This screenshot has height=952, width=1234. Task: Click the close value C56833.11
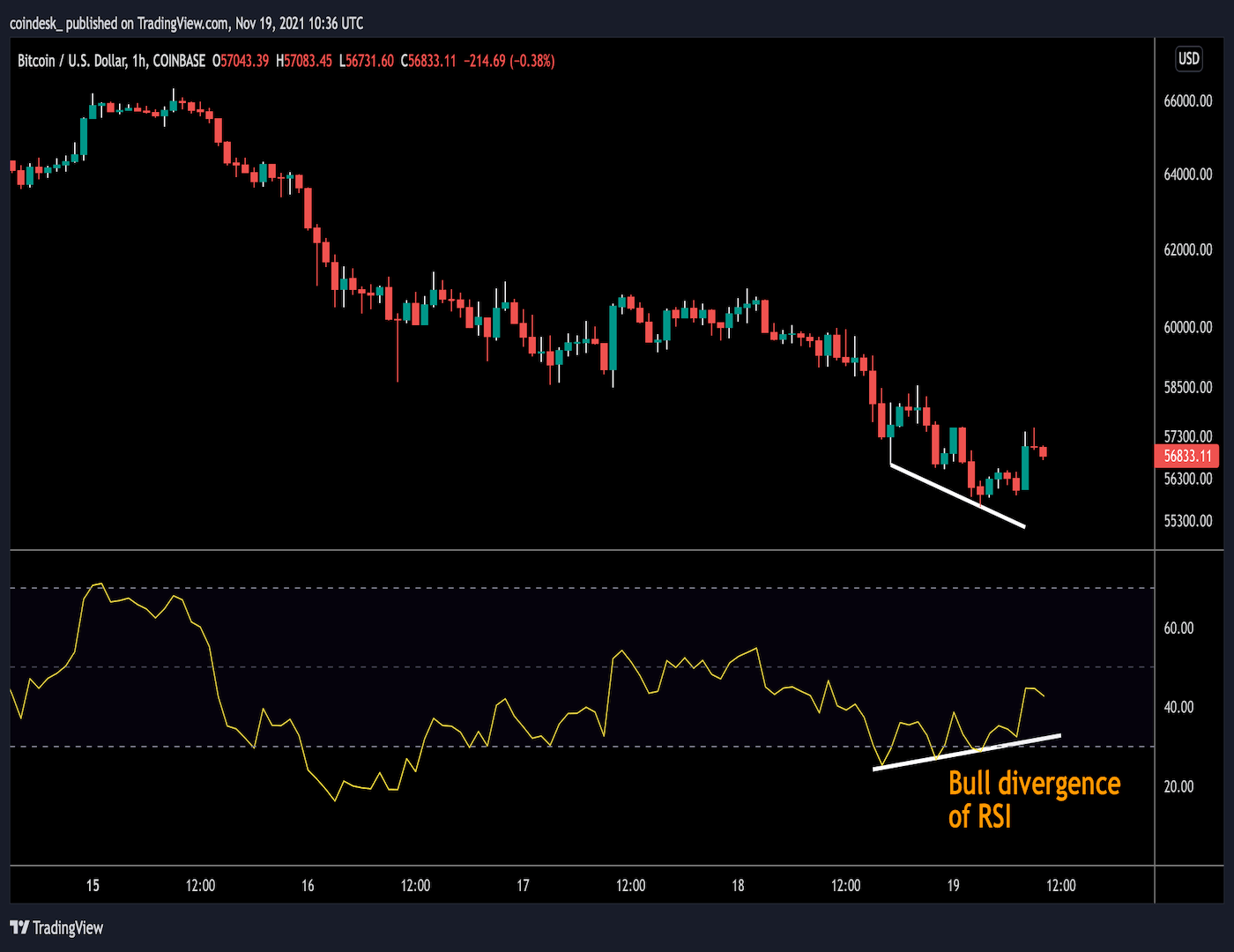pos(428,61)
